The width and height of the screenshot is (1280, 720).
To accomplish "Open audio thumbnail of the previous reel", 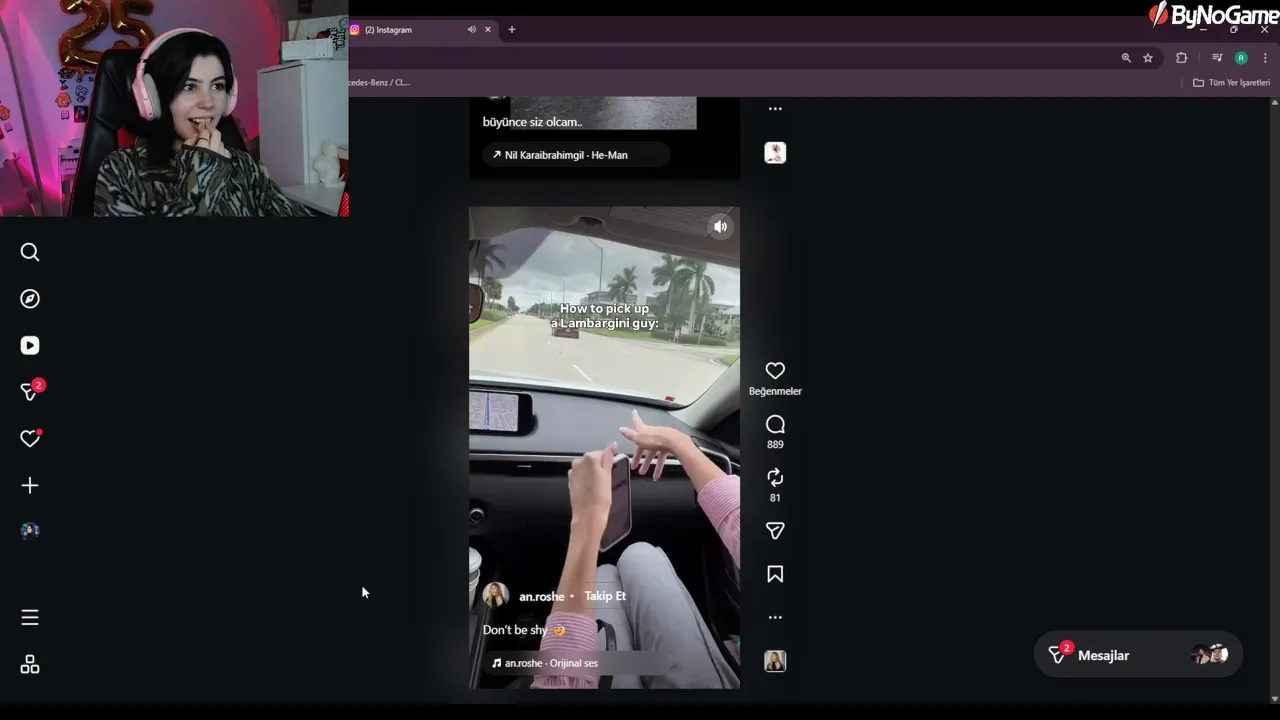I will [775, 152].
